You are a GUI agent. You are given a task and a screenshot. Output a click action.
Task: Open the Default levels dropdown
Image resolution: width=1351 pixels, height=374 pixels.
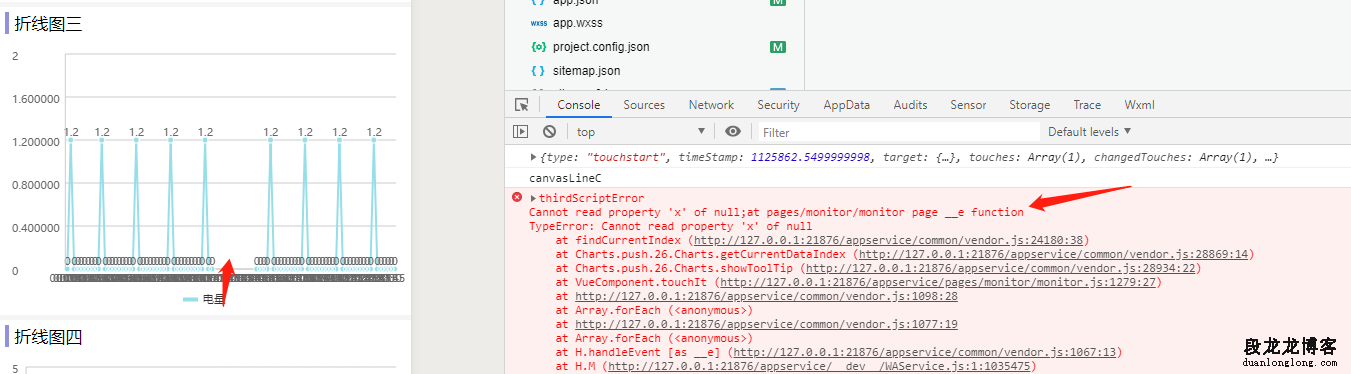1090,132
